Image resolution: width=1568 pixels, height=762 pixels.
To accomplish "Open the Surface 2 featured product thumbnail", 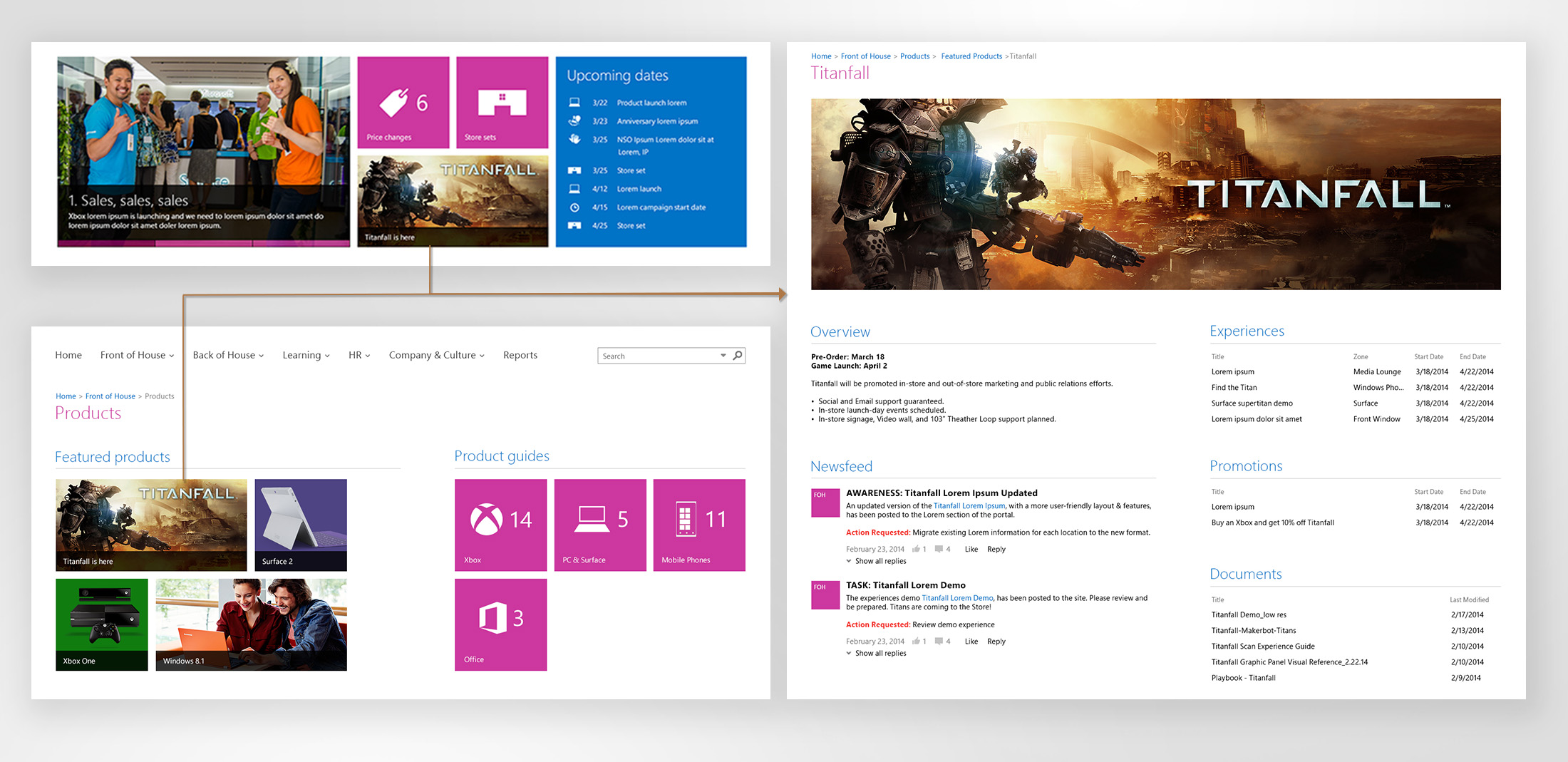I will point(301,525).
